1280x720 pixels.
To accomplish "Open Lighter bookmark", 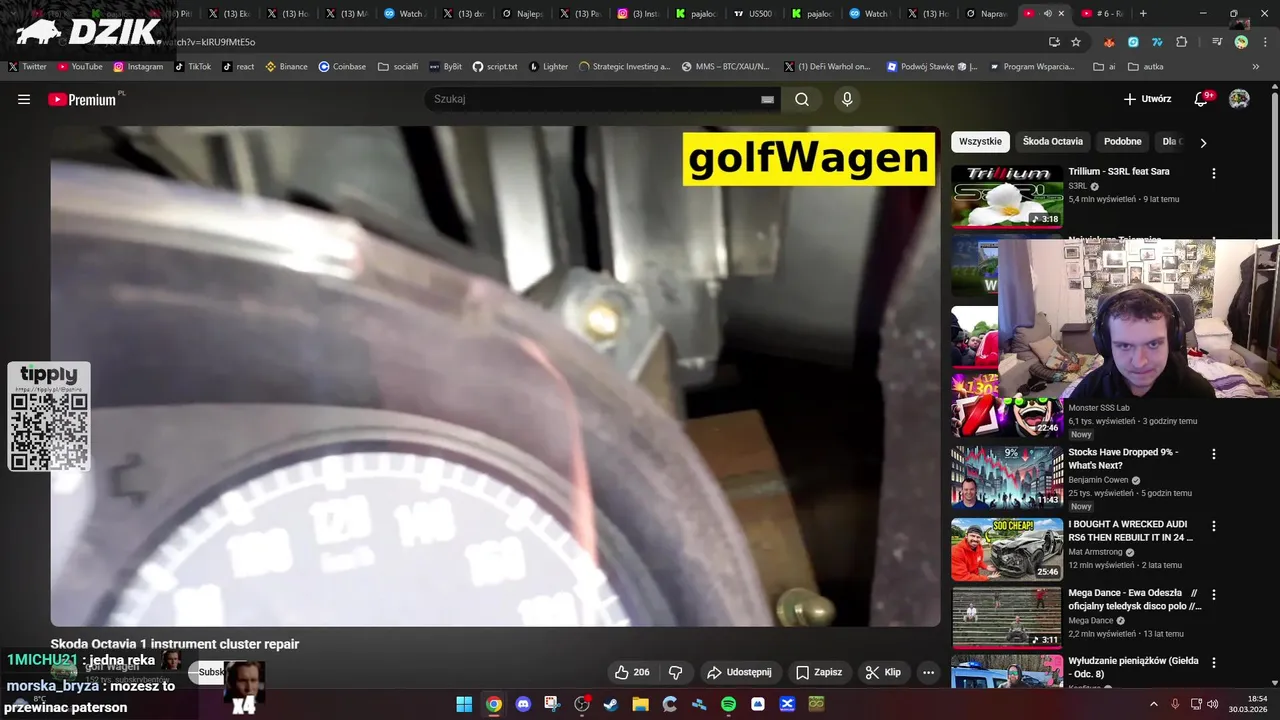I will click(x=548, y=66).
